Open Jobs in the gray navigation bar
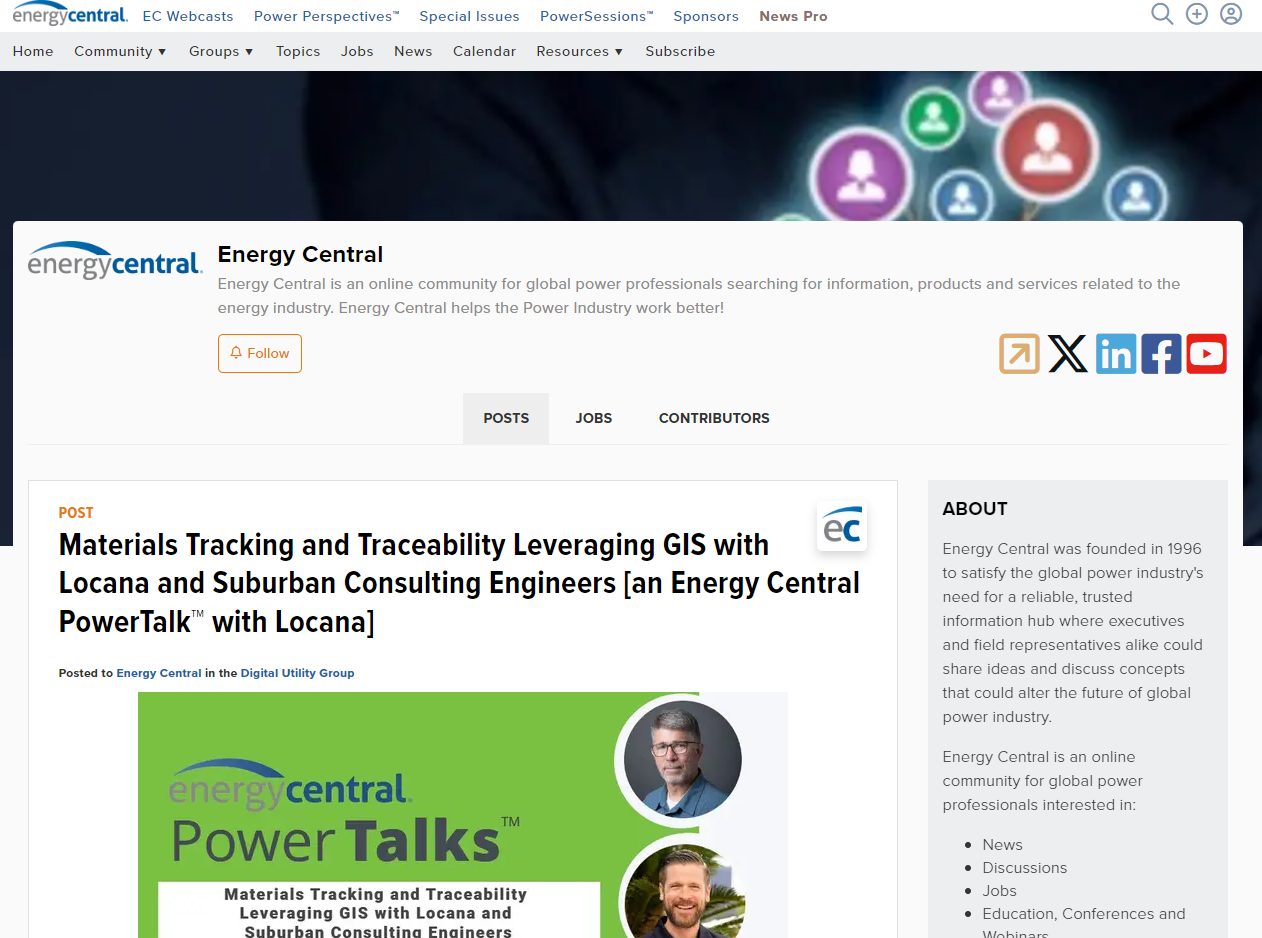This screenshot has height=938, width=1262. click(x=357, y=51)
